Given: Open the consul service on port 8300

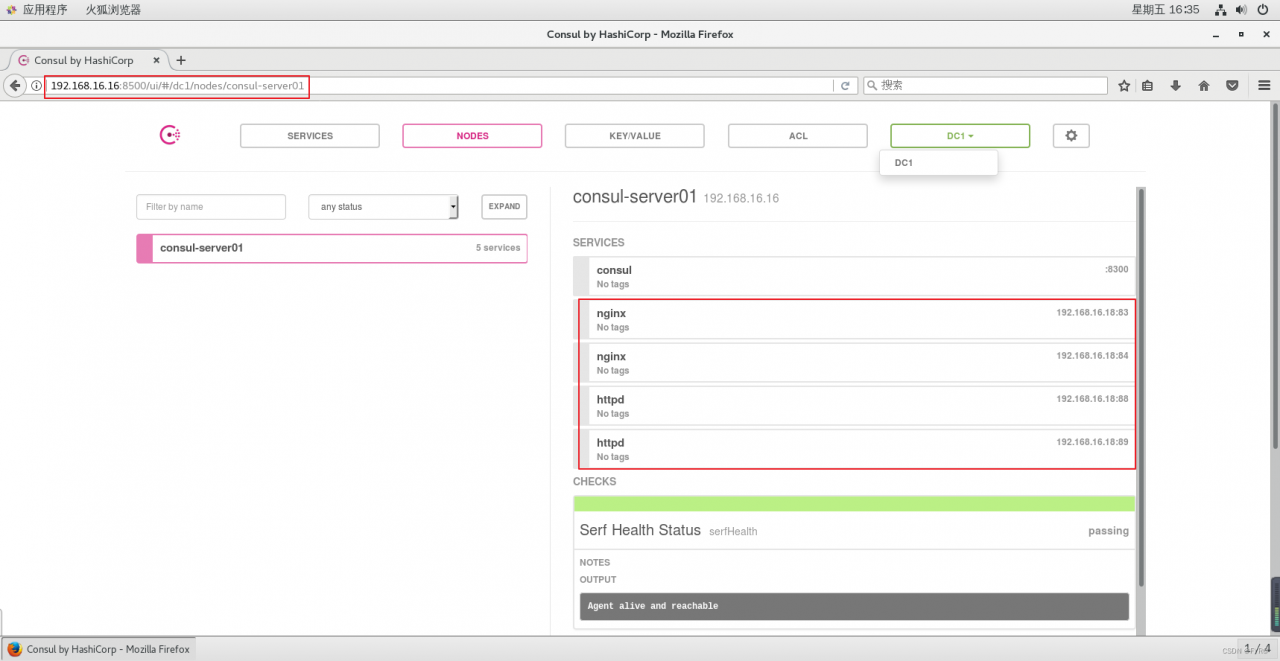Looking at the screenshot, I should pos(854,277).
